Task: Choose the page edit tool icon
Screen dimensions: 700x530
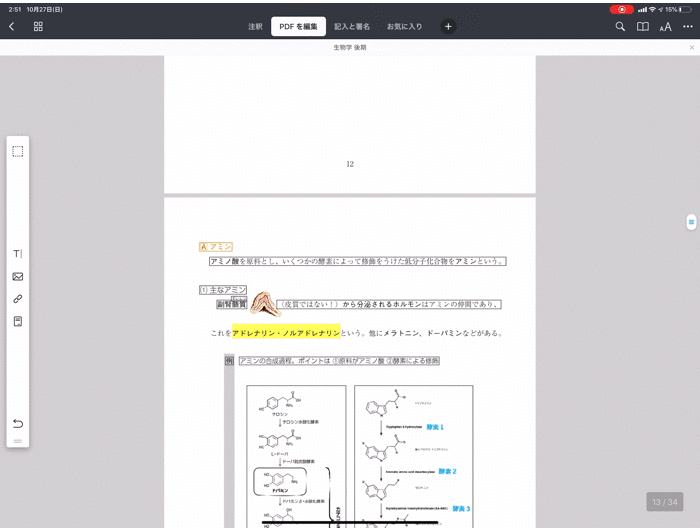Action: [18, 321]
